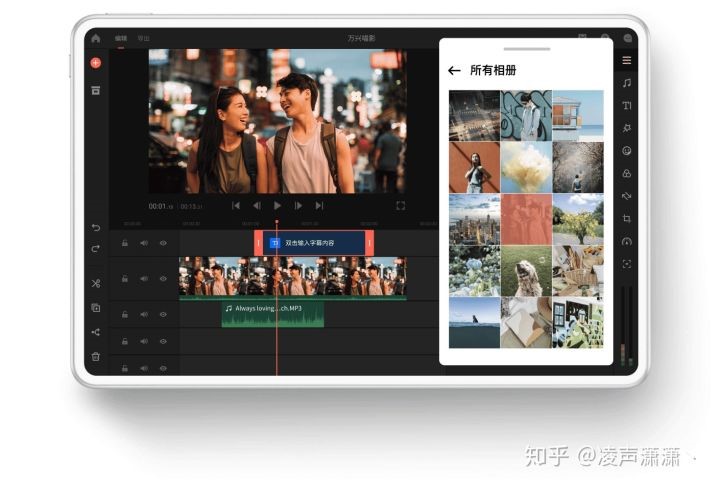Select the white cloud photo
Screen dimensions: 720x486
(x=526, y=167)
